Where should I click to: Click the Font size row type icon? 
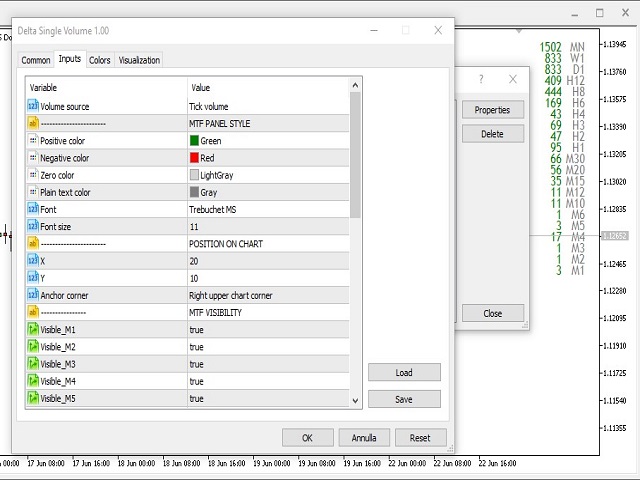[x=33, y=226]
